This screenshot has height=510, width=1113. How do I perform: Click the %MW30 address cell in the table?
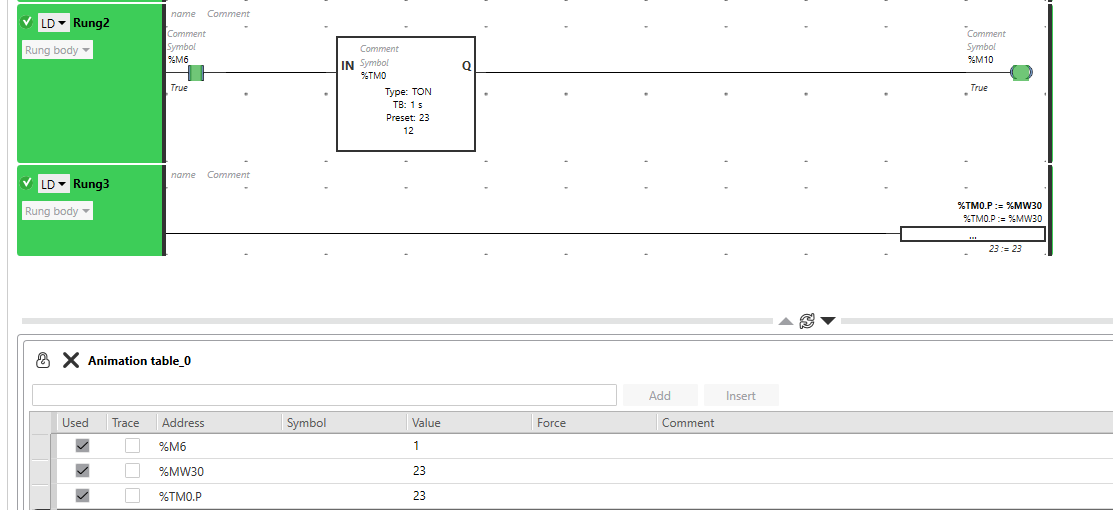(219, 470)
